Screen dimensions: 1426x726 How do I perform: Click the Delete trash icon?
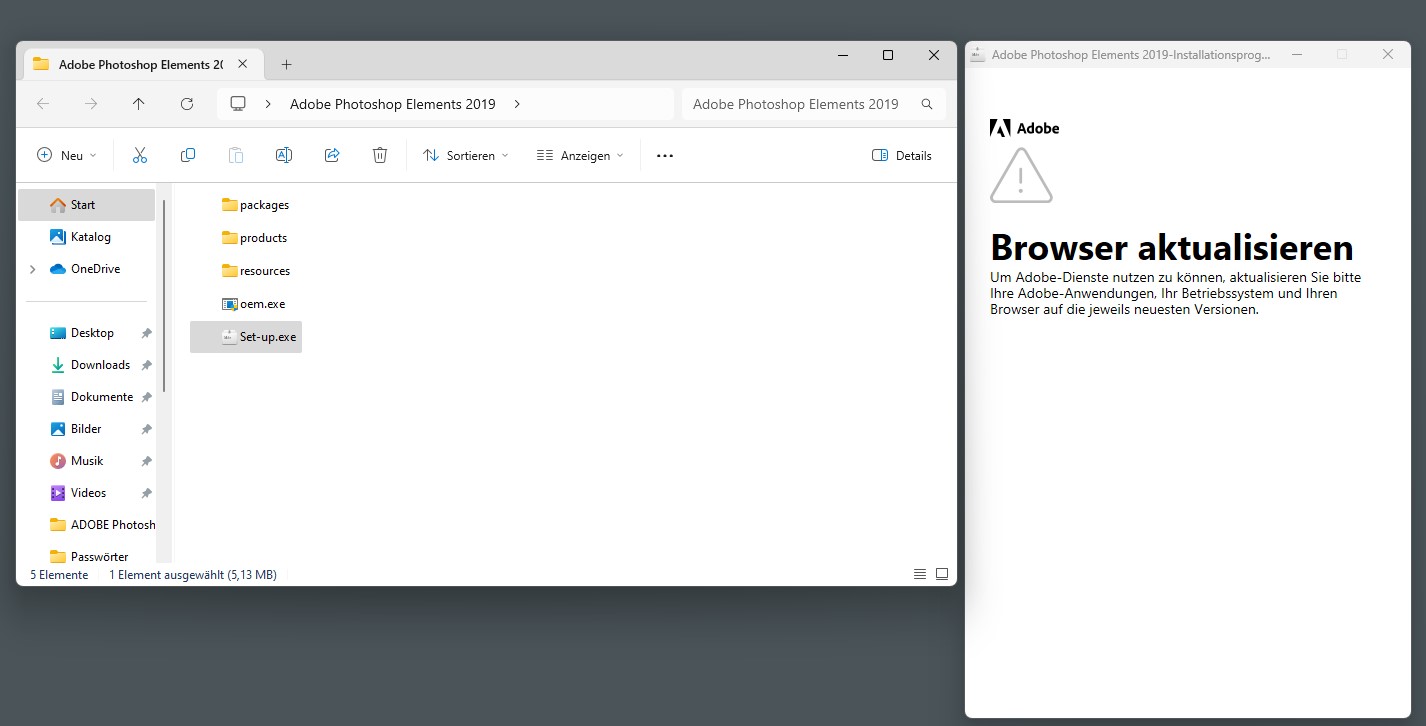380,155
